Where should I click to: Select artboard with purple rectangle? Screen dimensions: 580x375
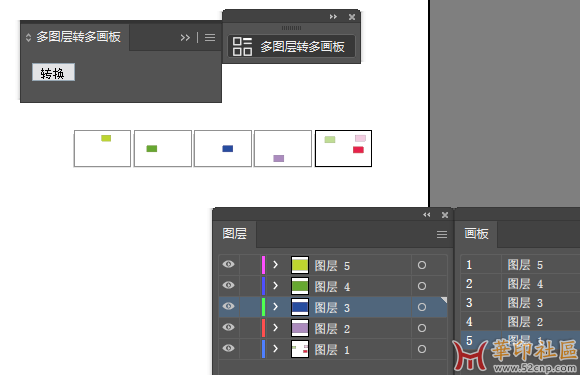(283, 148)
